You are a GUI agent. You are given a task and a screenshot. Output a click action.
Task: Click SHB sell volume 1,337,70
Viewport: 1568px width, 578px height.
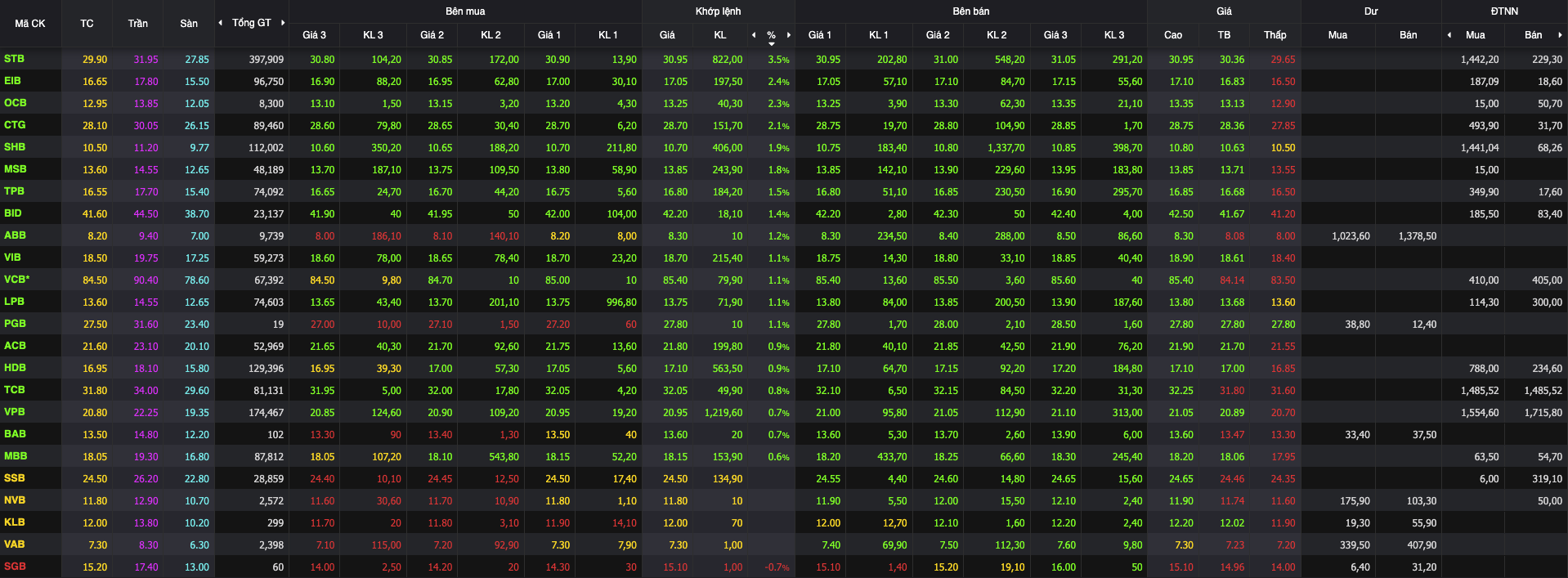pyautogui.click(x=1006, y=148)
